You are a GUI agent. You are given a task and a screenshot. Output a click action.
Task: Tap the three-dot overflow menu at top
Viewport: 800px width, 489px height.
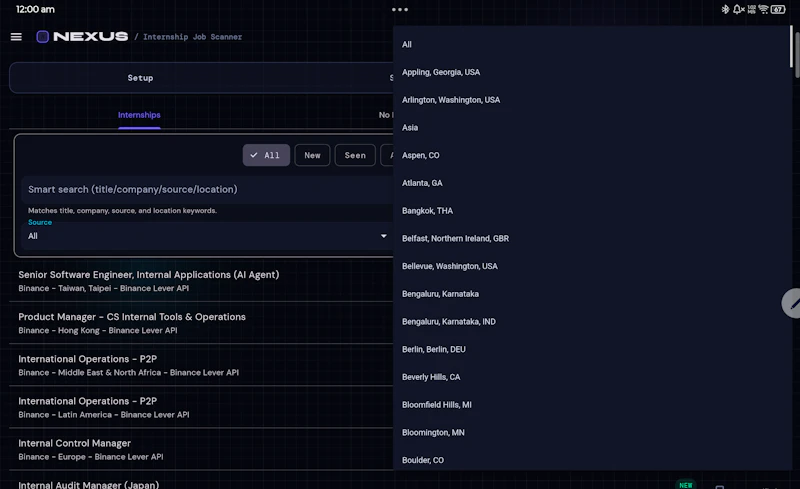click(x=399, y=9)
